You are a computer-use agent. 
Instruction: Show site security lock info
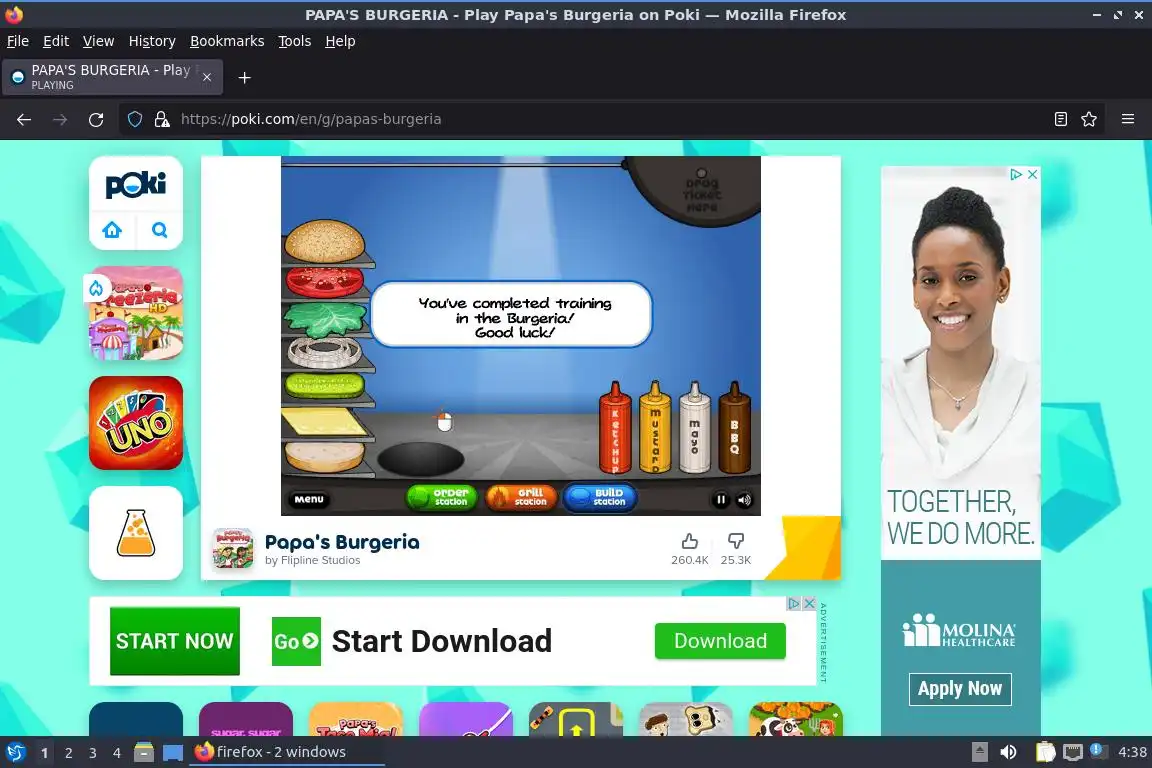point(162,119)
